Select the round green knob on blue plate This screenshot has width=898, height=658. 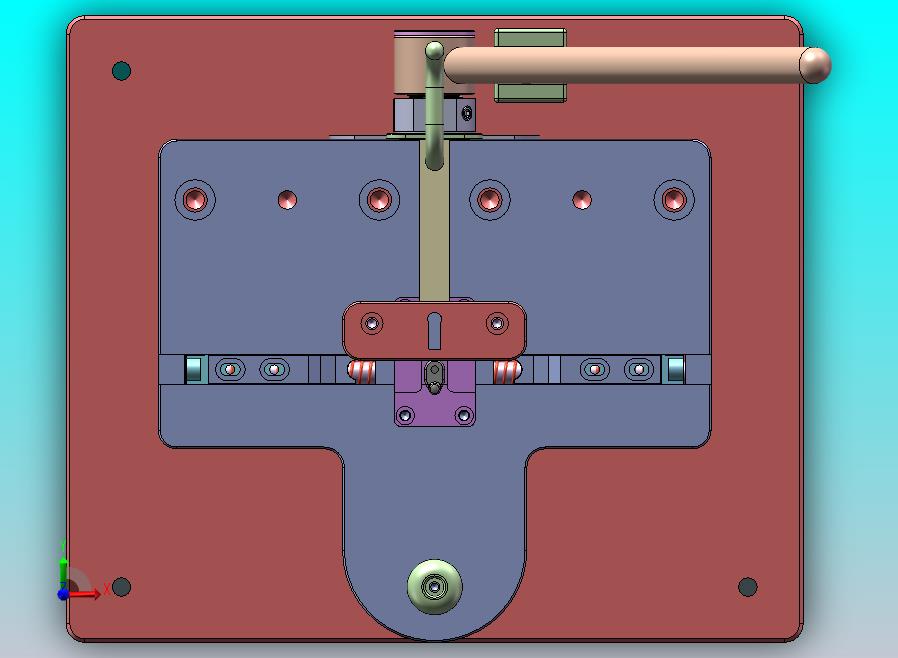click(x=435, y=586)
